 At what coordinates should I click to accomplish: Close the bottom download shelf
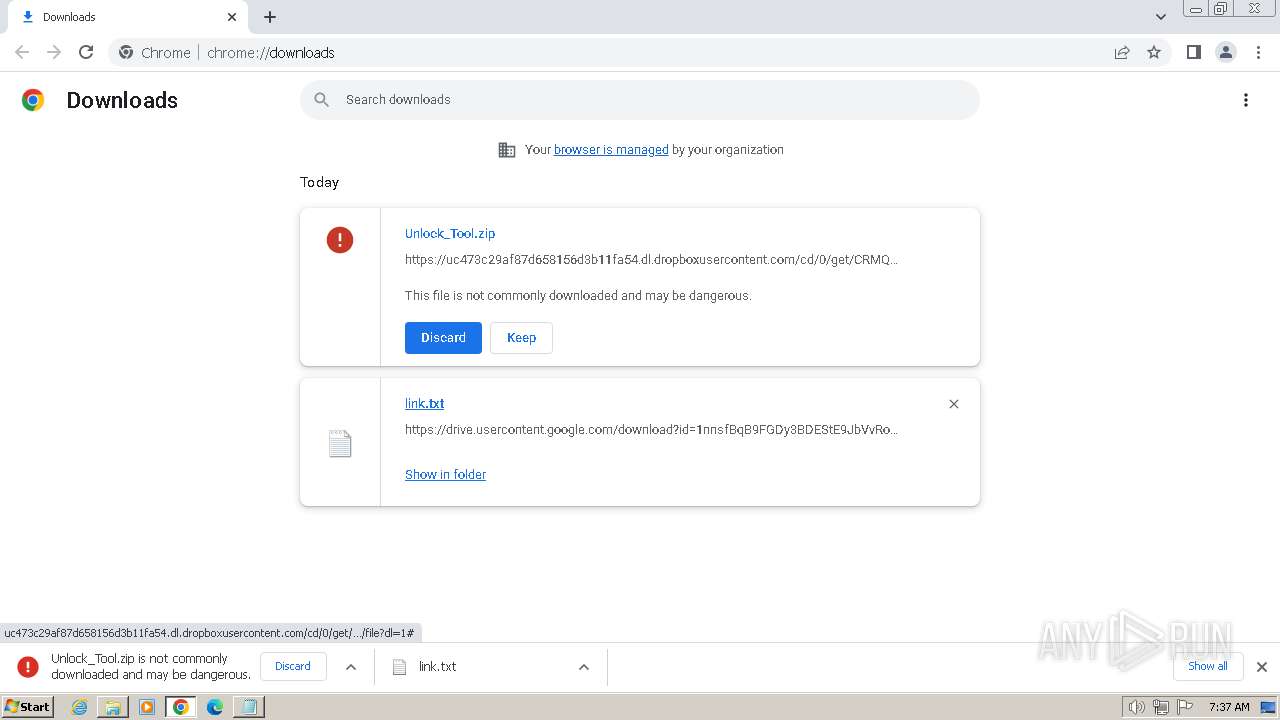(x=1262, y=667)
